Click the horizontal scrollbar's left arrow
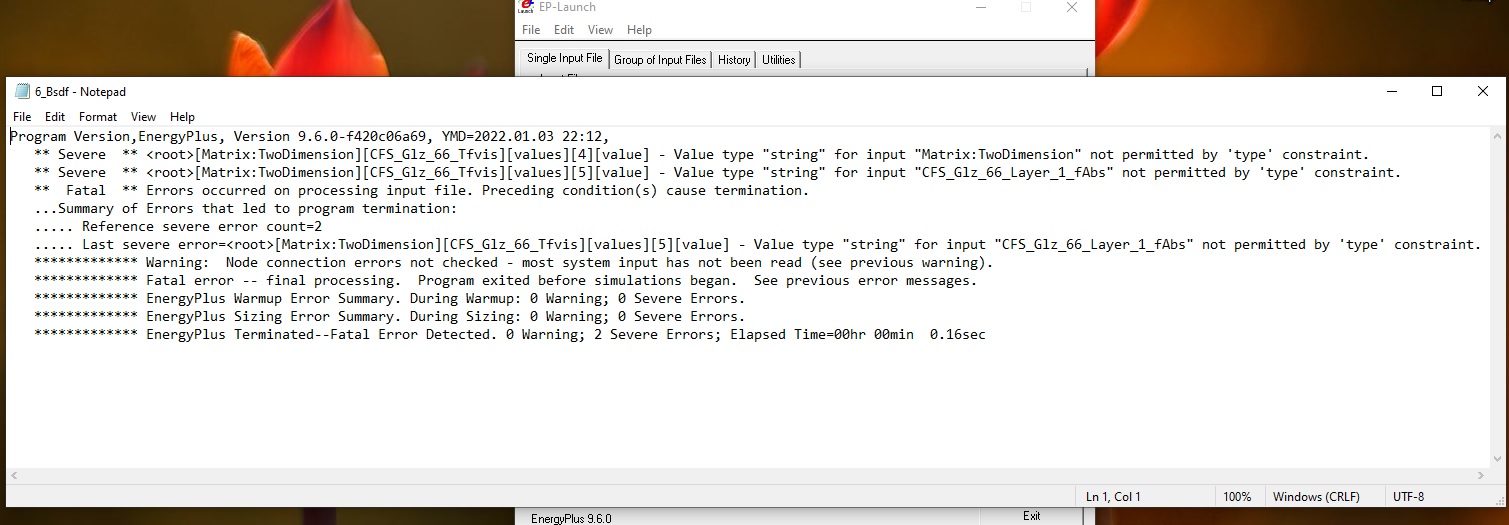Viewport: 1509px width, 525px height. tap(14, 477)
